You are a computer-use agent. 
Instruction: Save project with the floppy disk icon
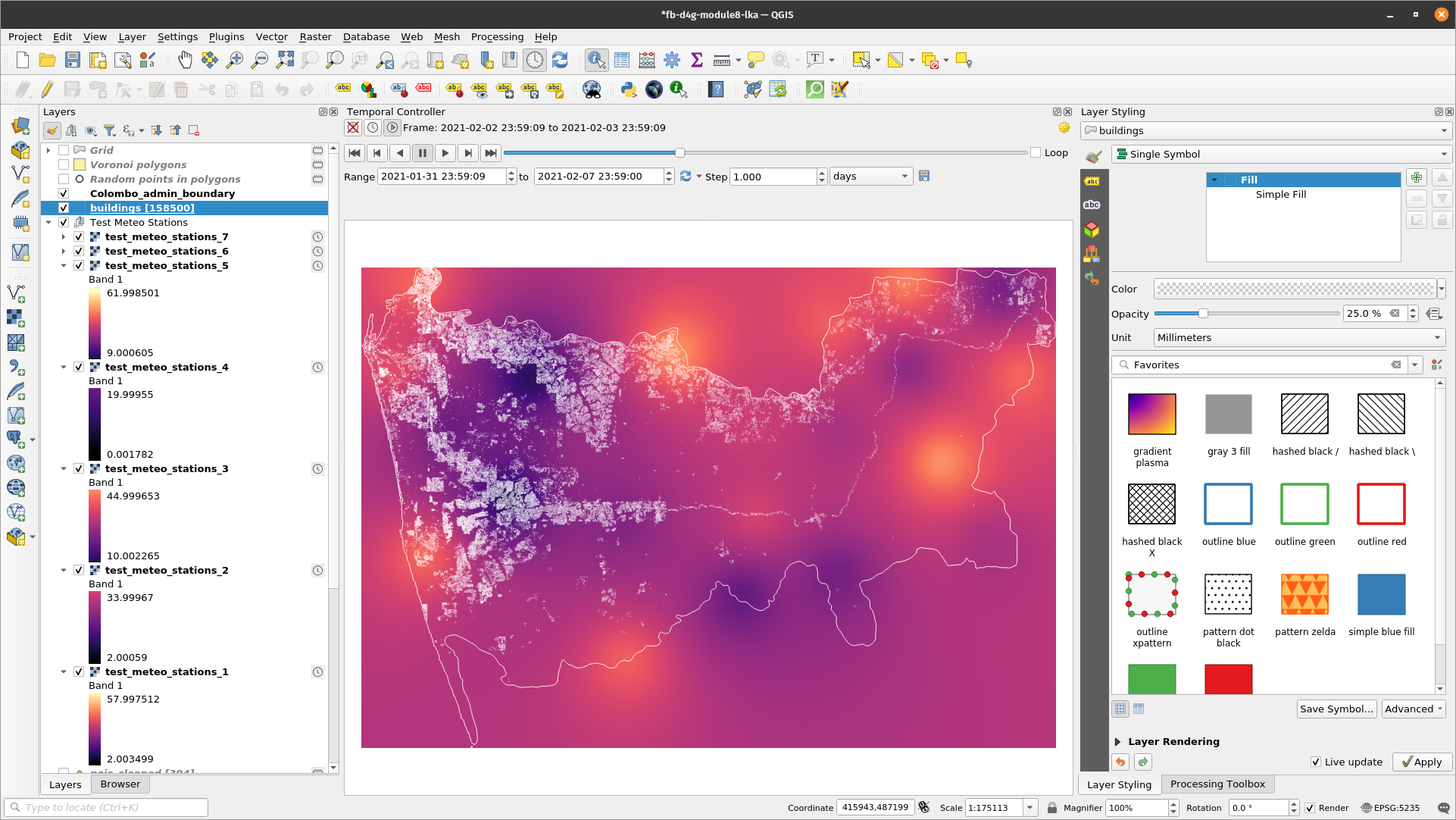tap(73, 61)
